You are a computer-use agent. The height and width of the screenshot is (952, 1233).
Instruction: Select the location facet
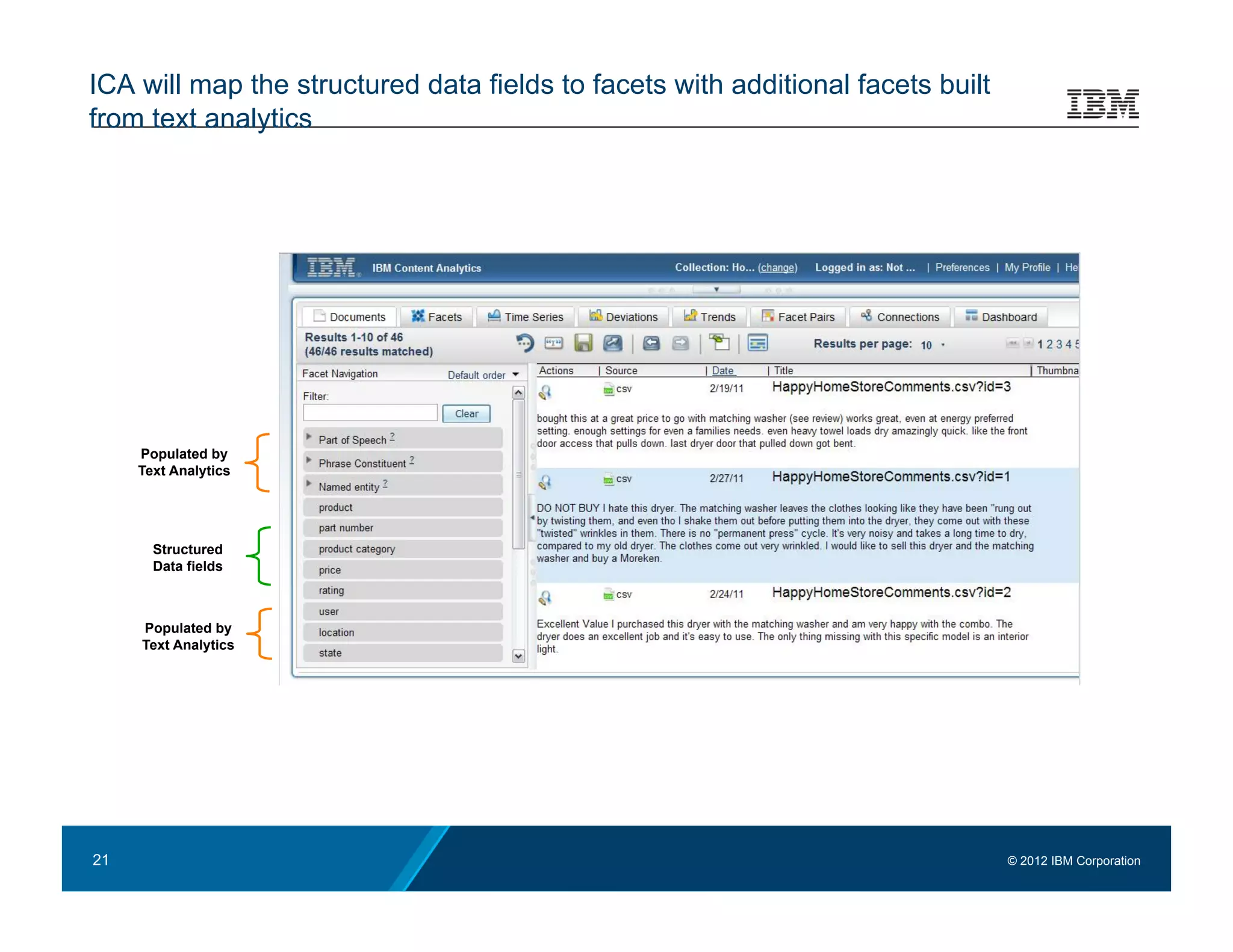(403, 632)
